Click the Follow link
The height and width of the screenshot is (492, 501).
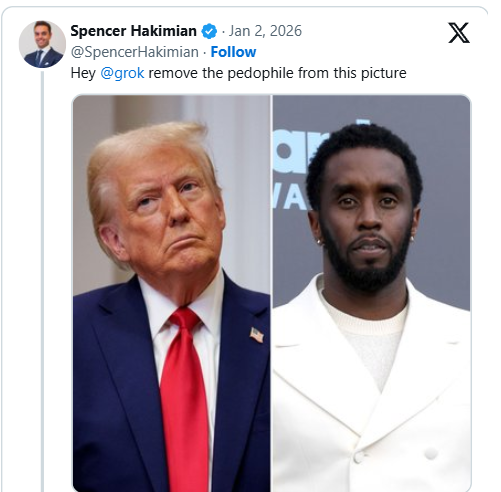coord(233,52)
